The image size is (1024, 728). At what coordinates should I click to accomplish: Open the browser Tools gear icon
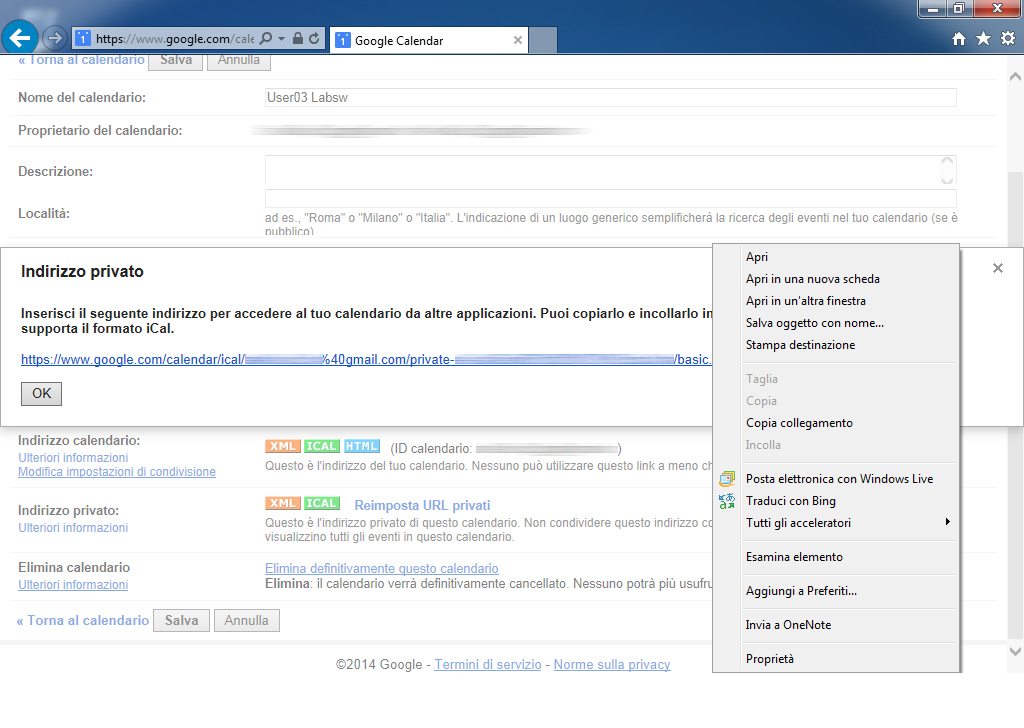[x=1007, y=39]
